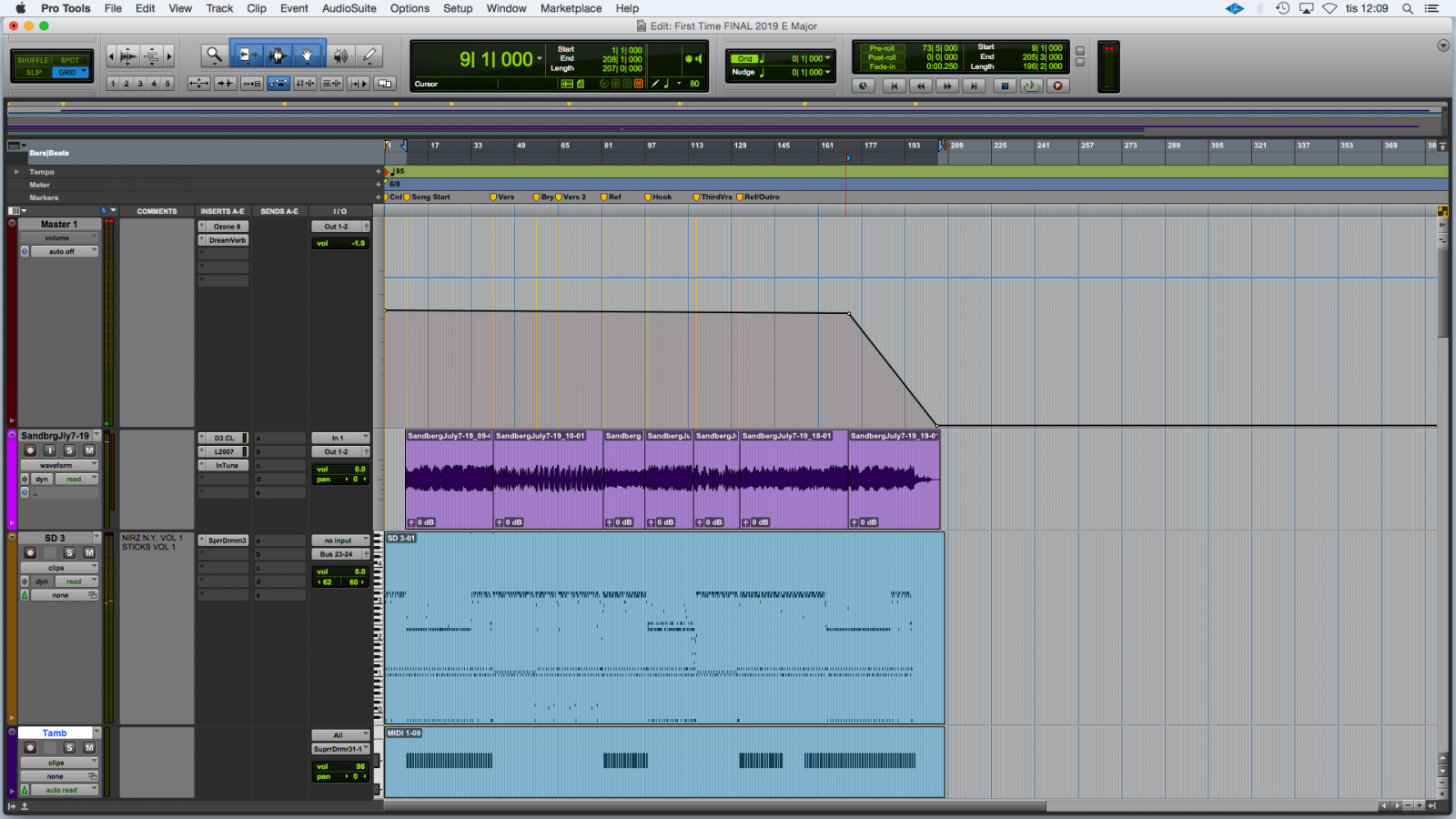
Task: Open the Track menu
Action: pos(219,8)
